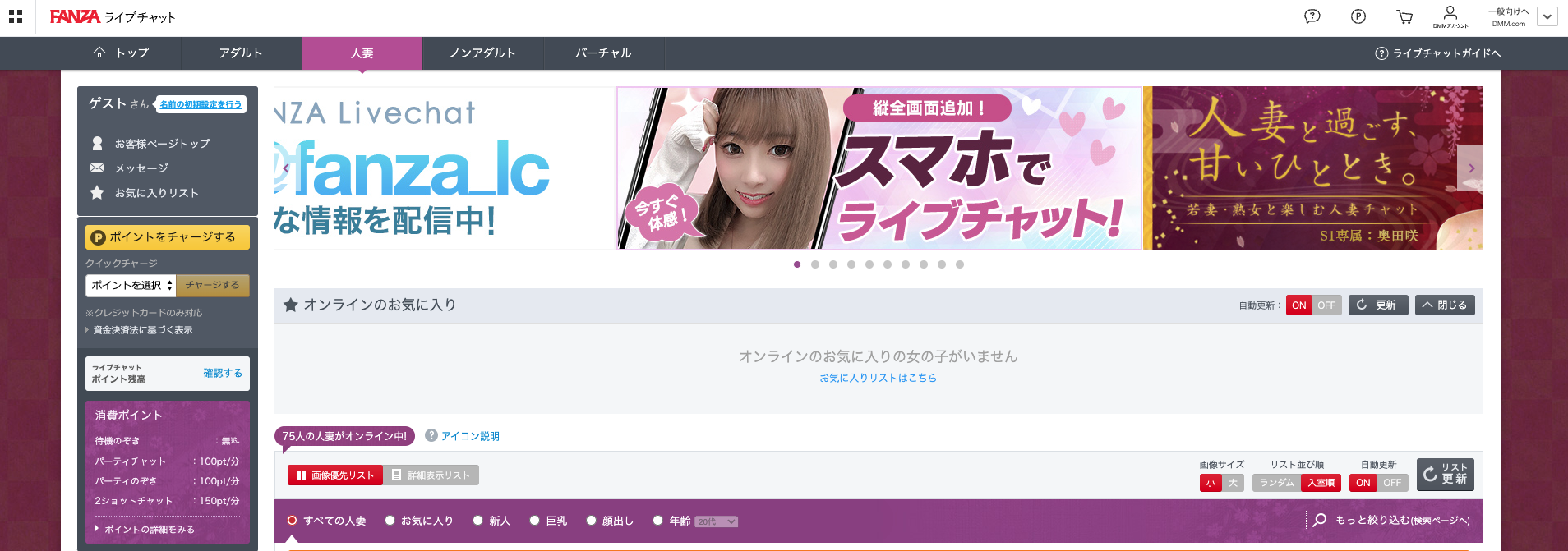Expand the header chevron next to DMM.com
The height and width of the screenshot is (551, 1568).
[1547, 16]
